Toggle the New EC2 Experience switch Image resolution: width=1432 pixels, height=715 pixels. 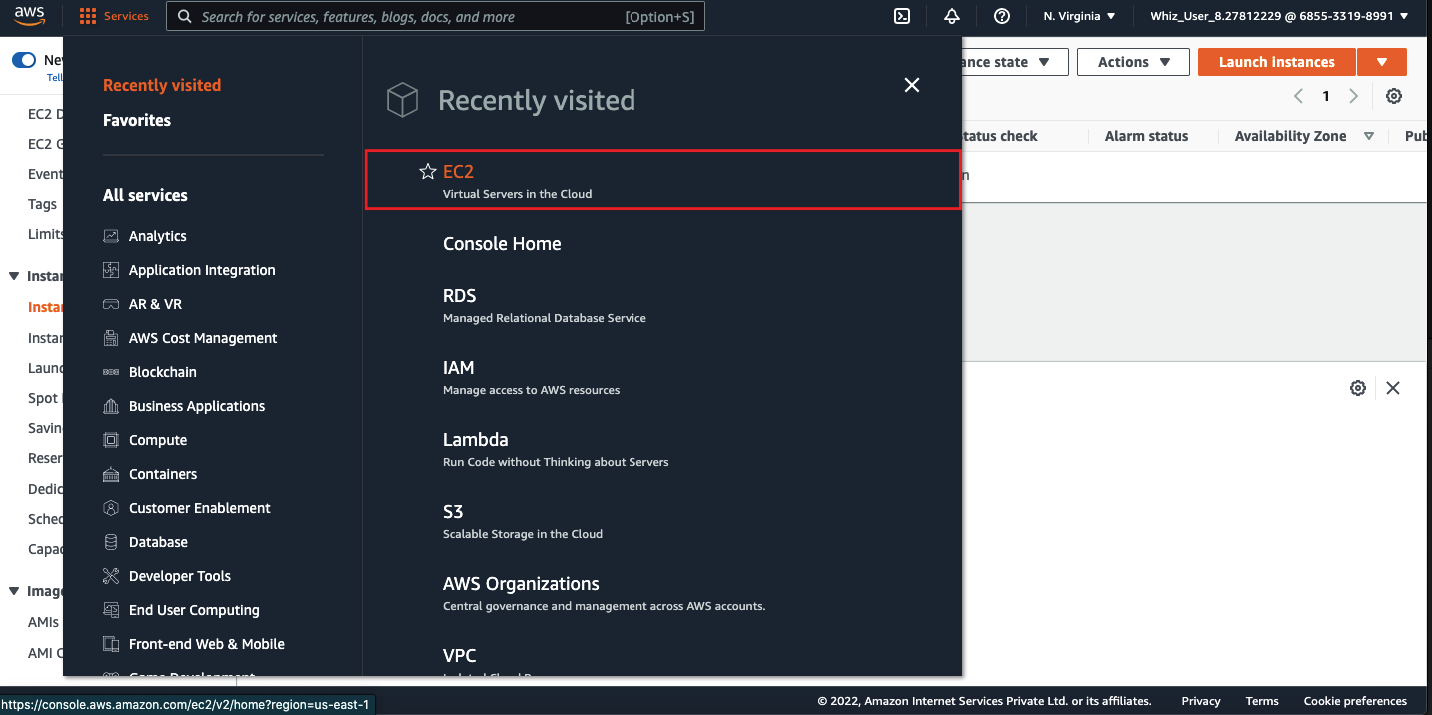[x=24, y=60]
